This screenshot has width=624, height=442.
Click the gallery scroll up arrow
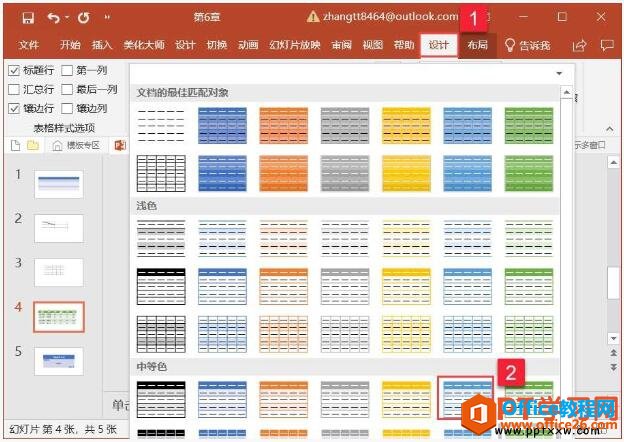point(566,93)
